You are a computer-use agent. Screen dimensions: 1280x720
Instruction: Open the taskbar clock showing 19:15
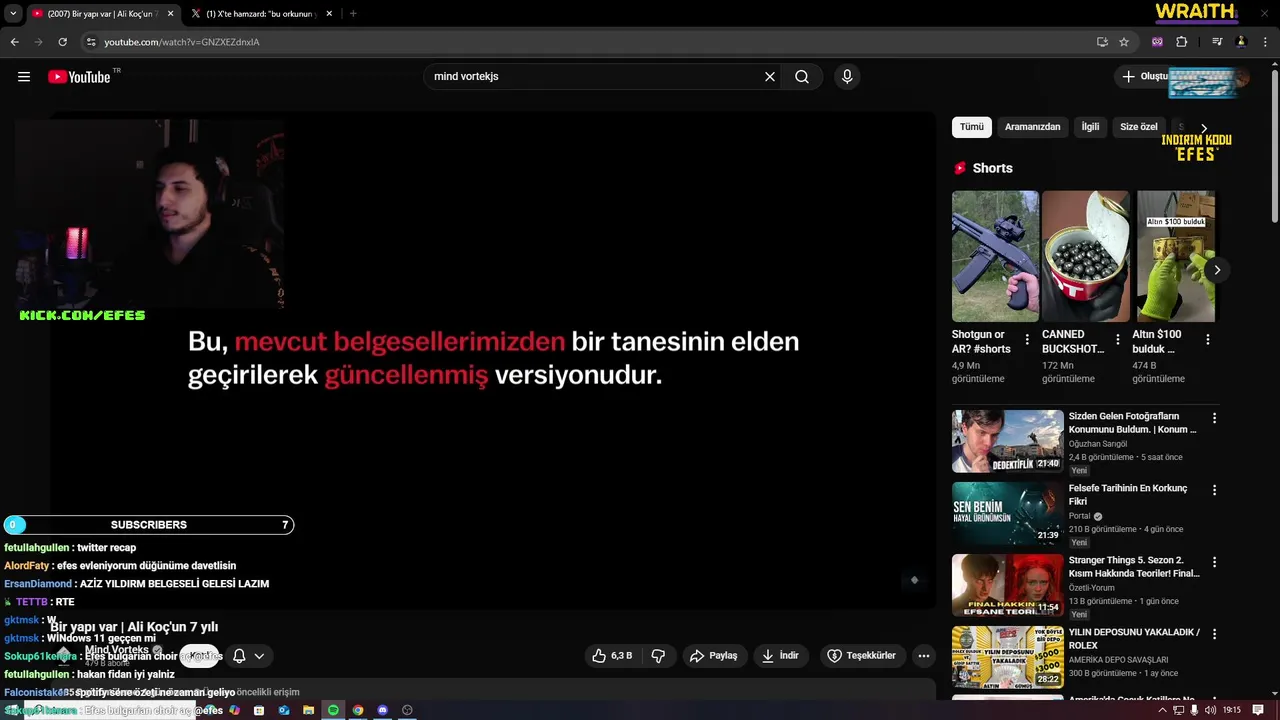1232,710
